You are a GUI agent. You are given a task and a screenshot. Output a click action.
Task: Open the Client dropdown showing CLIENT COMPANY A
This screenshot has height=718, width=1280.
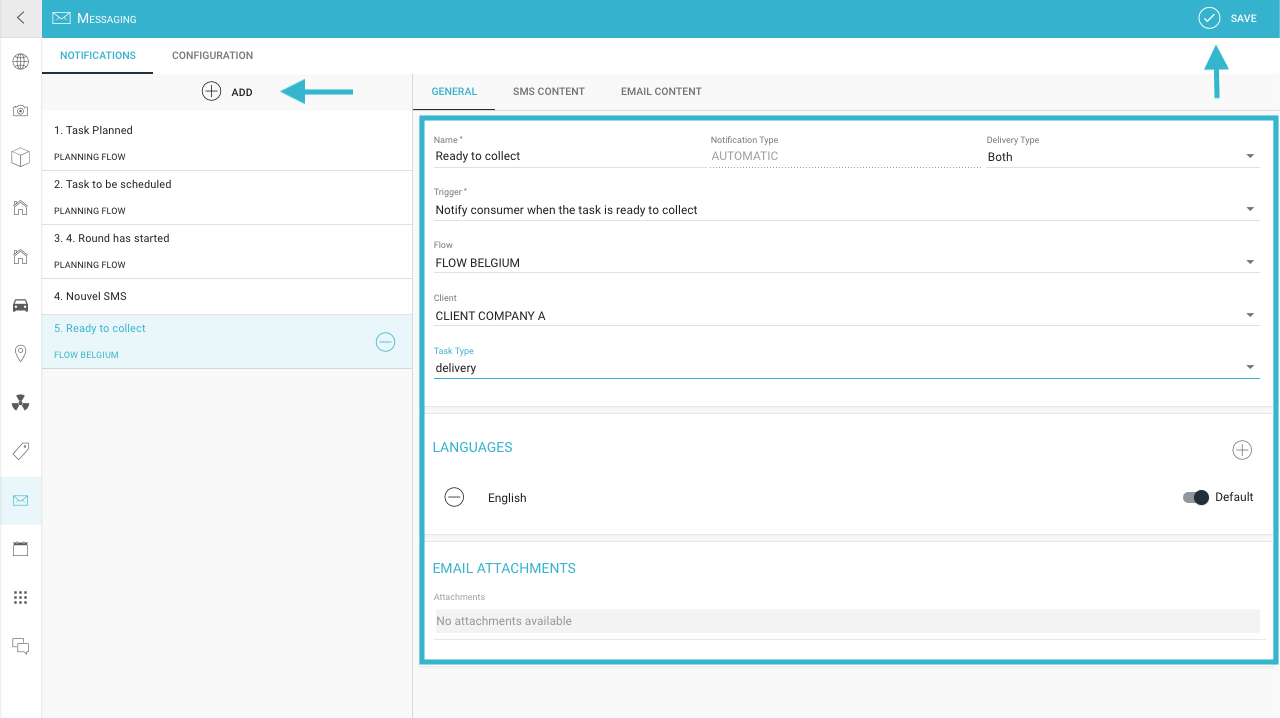[846, 316]
